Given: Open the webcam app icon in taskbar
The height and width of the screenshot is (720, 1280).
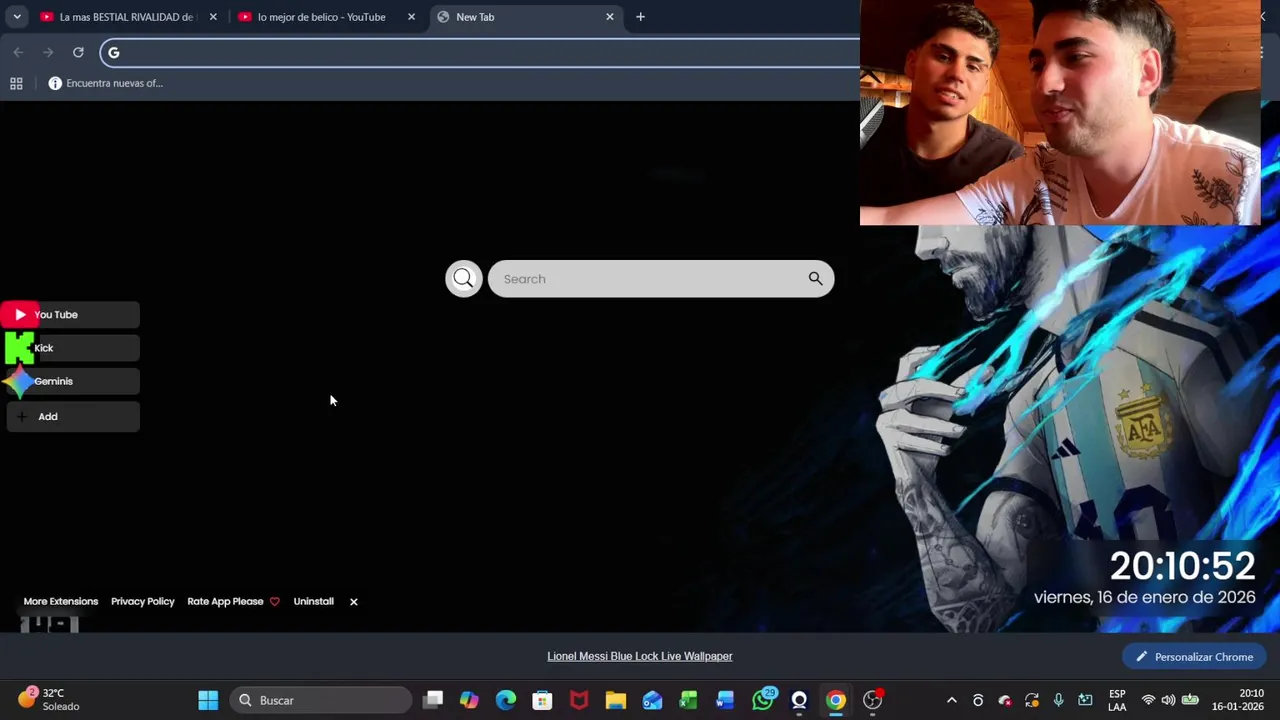Looking at the screenshot, I should coord(799,700).
